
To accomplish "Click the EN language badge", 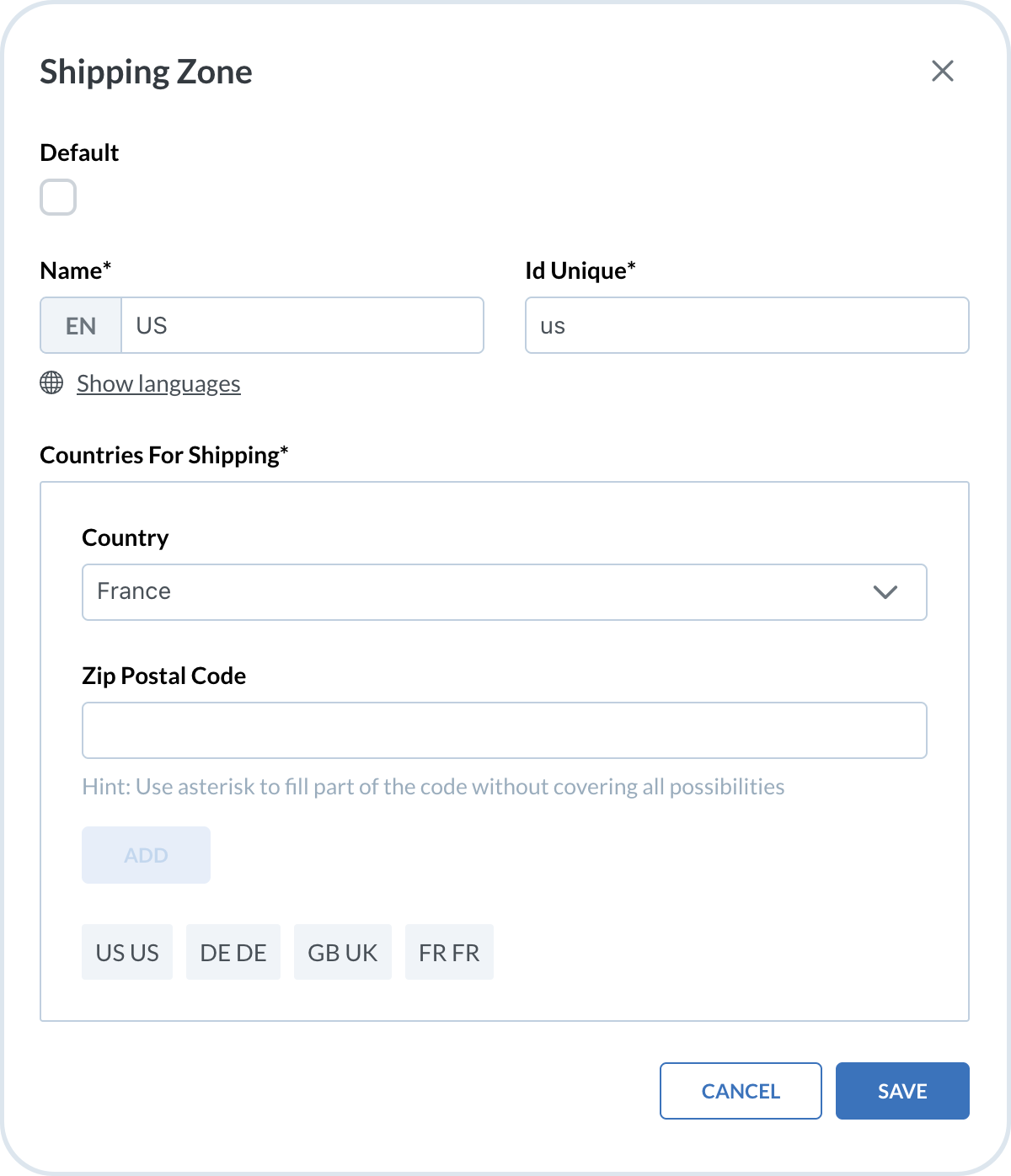I will click(81, 326).
